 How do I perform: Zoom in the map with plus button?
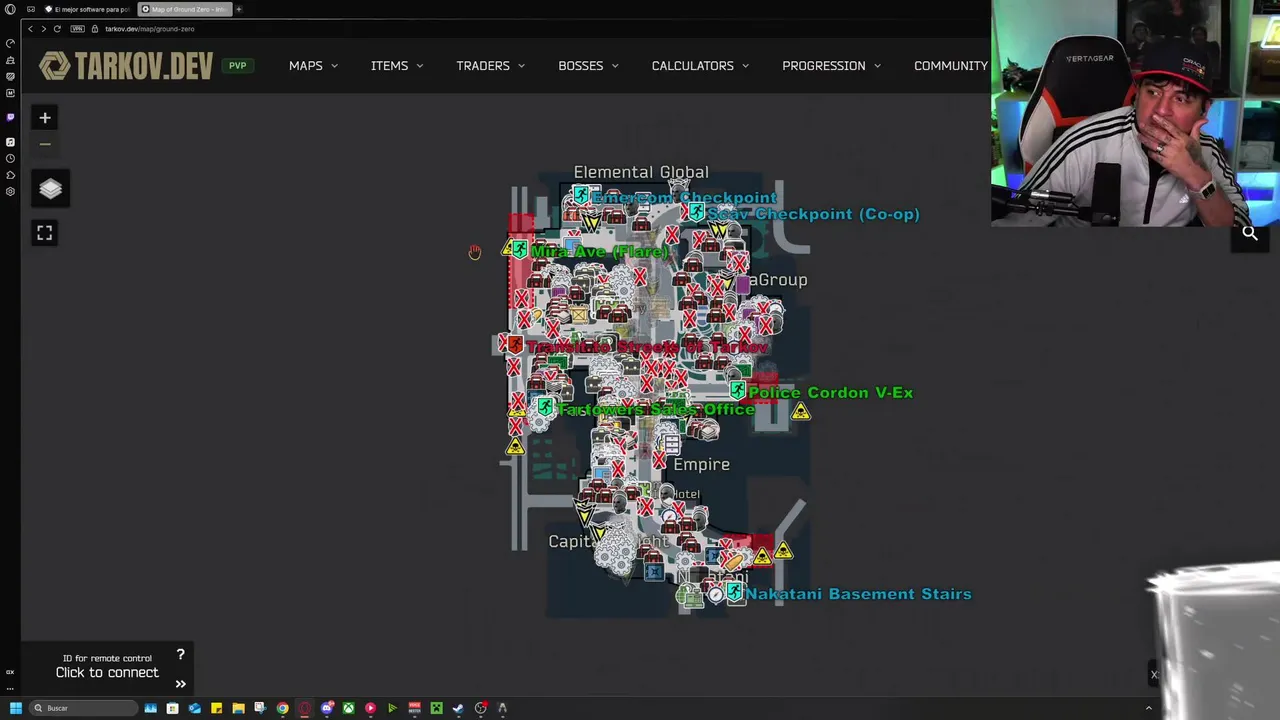tap(44, 118)
